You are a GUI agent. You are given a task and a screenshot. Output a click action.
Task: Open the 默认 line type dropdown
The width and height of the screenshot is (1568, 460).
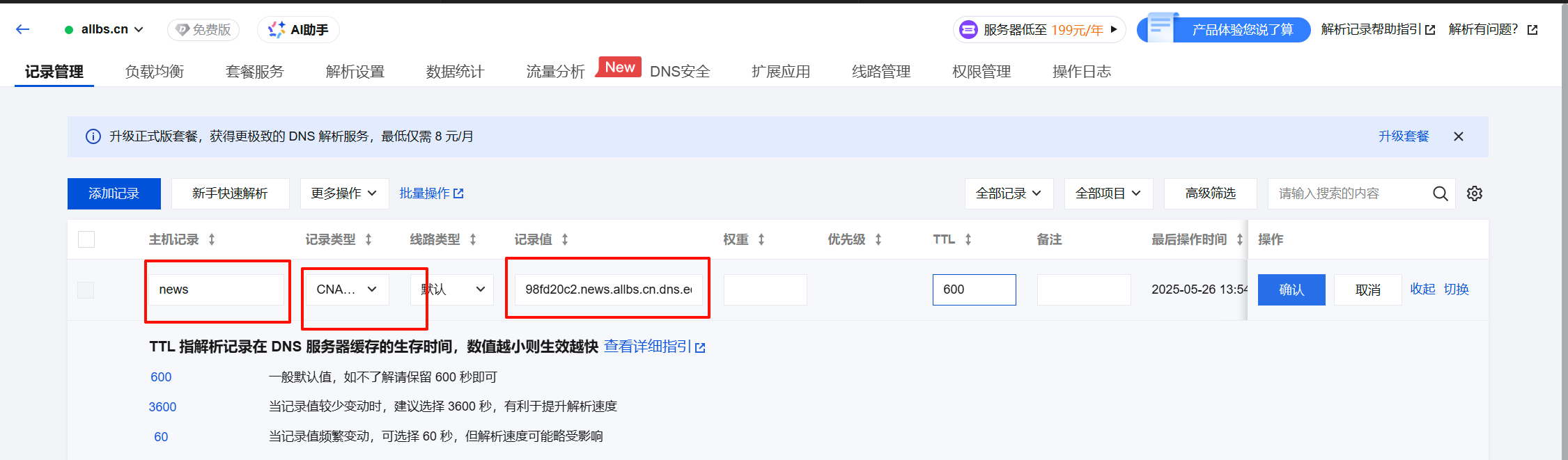[x=452, y=290]
